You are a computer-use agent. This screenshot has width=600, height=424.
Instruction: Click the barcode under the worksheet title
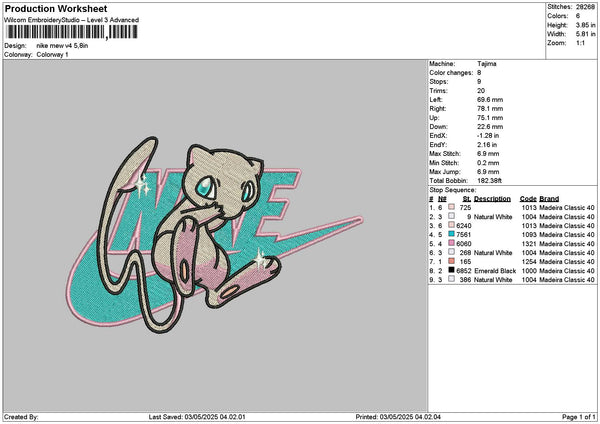click(72, 32)
